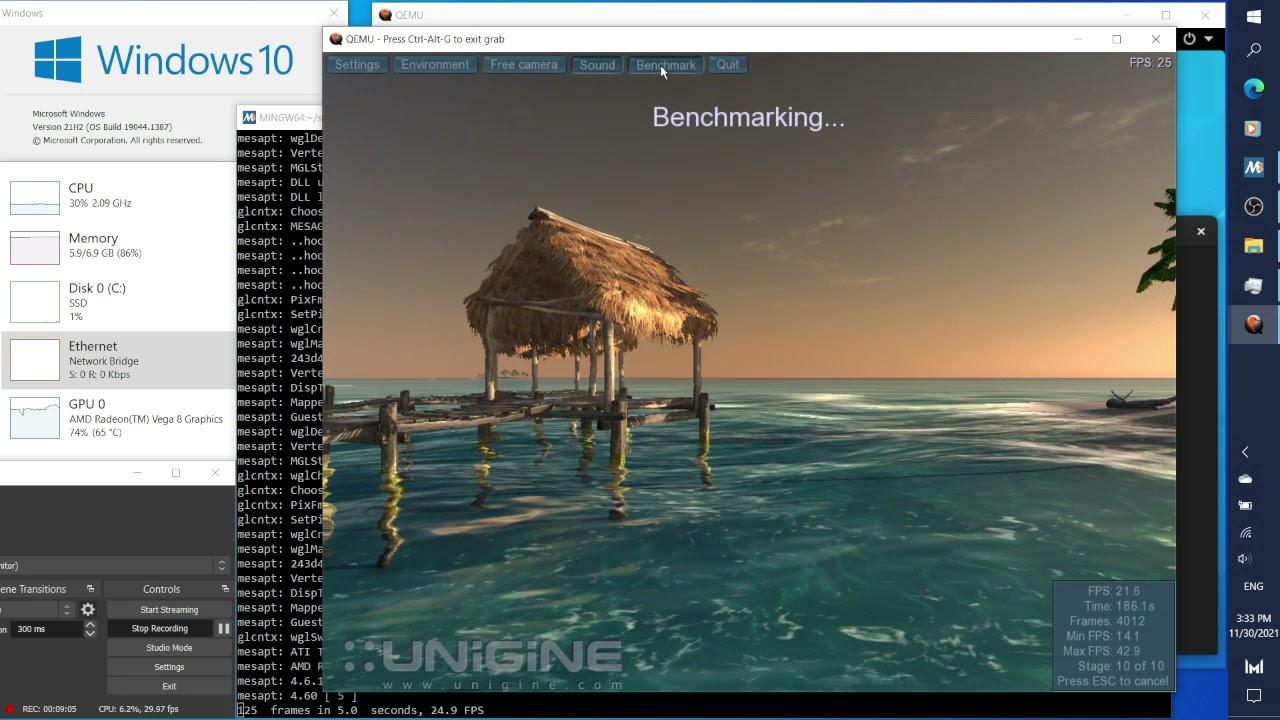The width and height of the screenshot is (1280, 720).
Task: Click the QEMU window title icon
Action: 336,39
